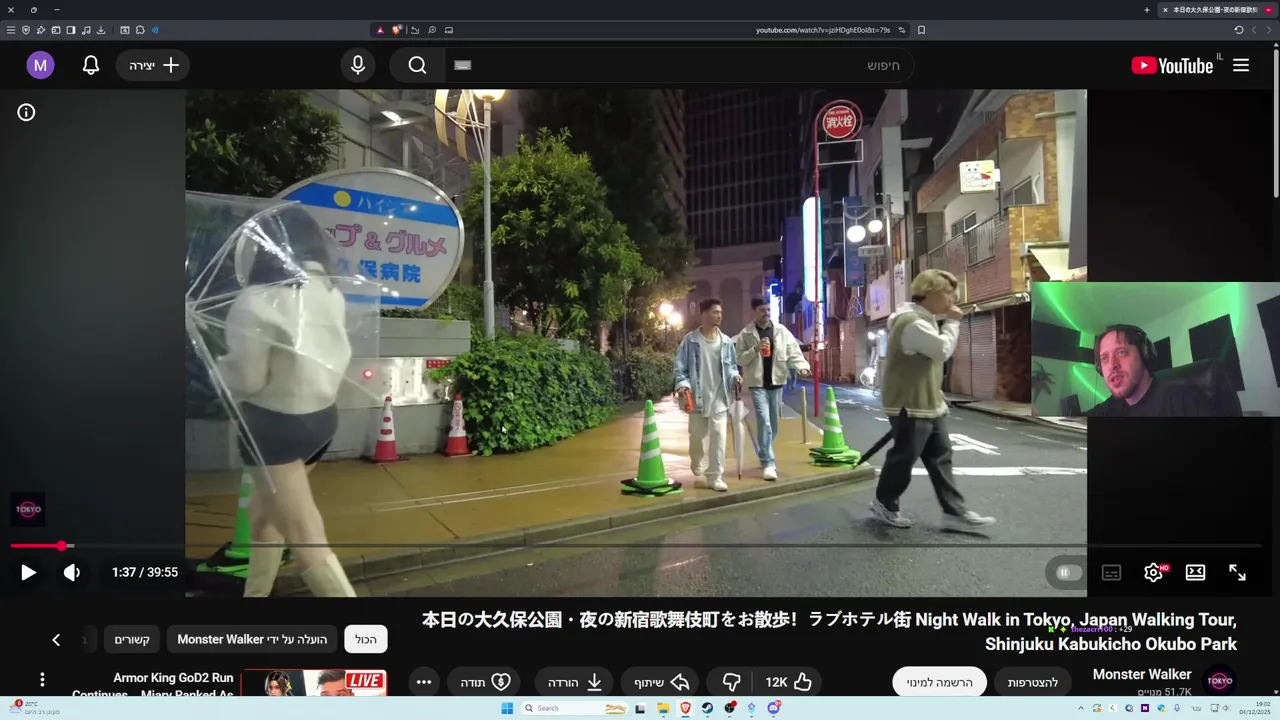Click the Thanks (תודה) button
Screen dimensions: 1280x720
click(x=485, y=682)
